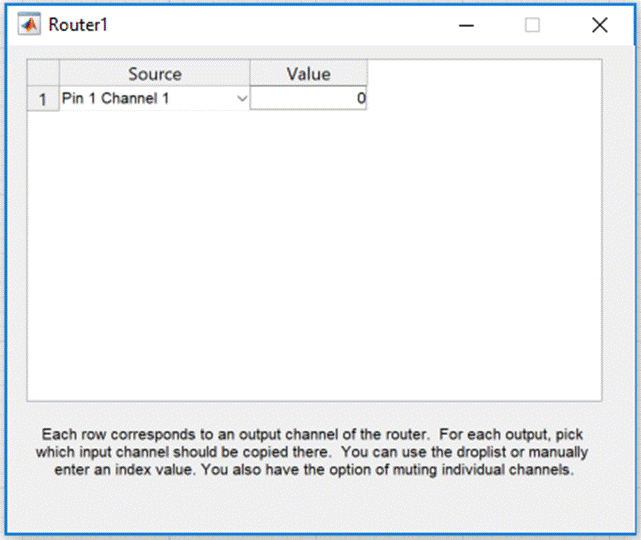The height and width of the screenshot is (540, 641).
Task: Click the Value column header
Action: [308, 74]
